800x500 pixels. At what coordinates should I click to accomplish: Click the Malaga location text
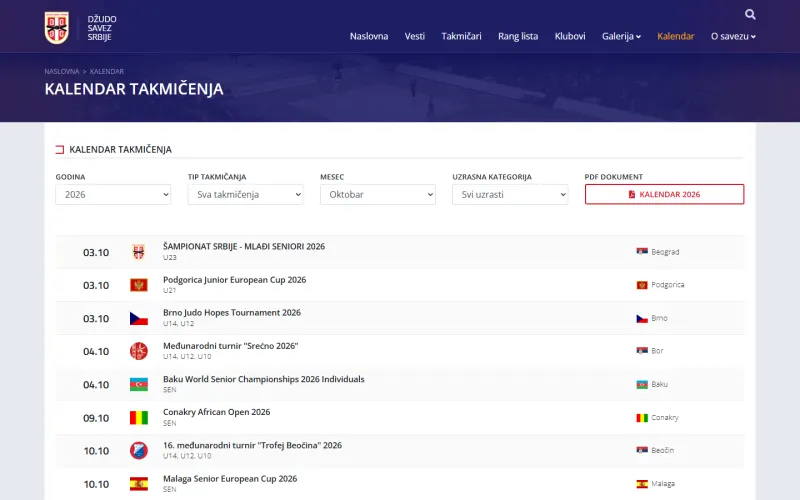(x=663, y=484)
